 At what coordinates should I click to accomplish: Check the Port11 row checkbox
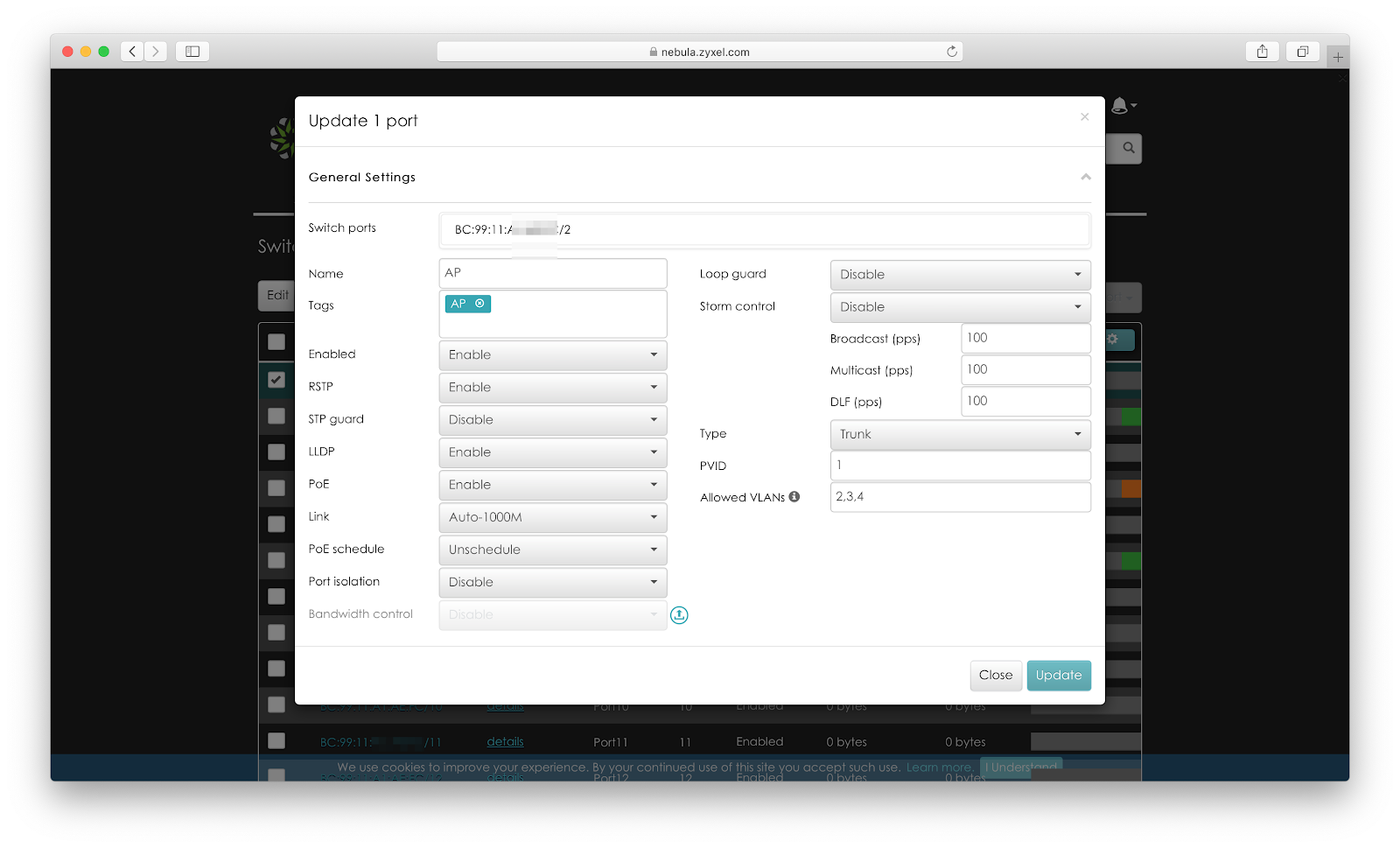click(x=276, y=741)
